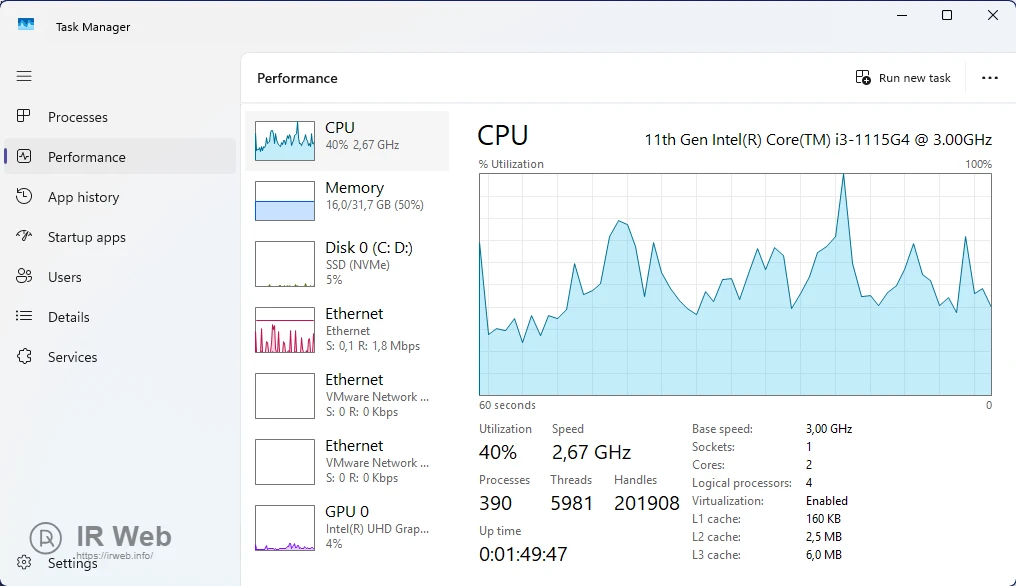
Task: Open Settings in the sidebar
Action: point(72,563)
